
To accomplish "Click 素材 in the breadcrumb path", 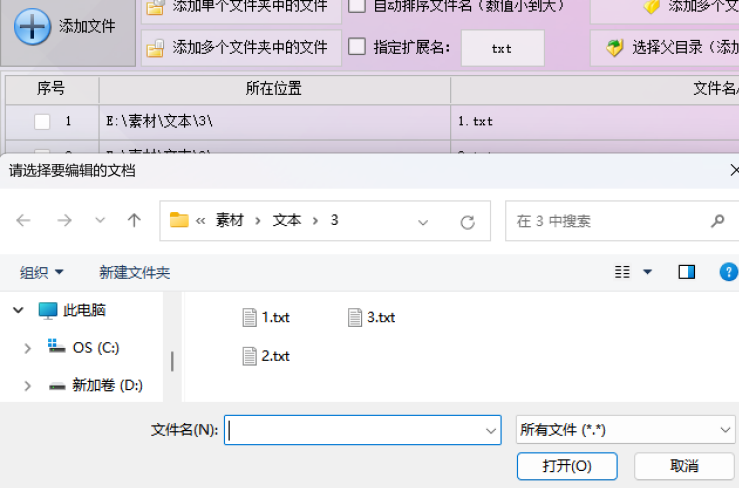I will 230,220.
